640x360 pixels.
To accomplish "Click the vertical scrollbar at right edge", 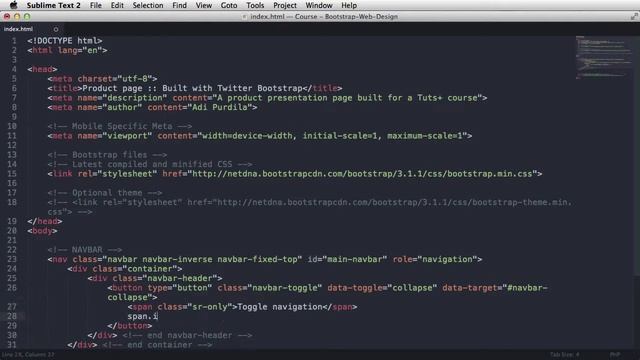I will coord(637,155).
